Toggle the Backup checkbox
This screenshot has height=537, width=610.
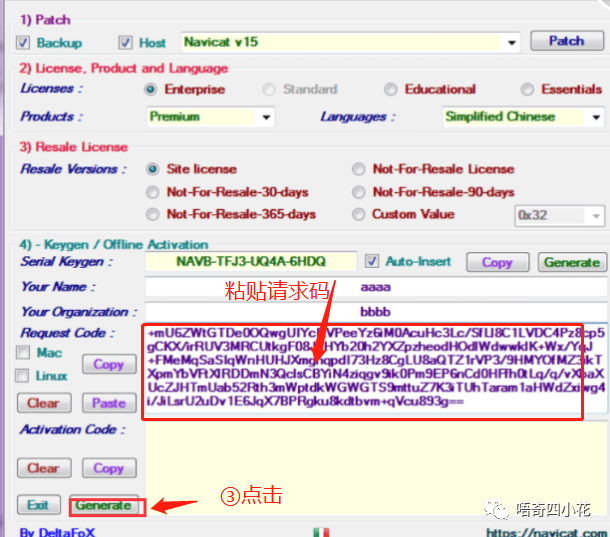point(23,42)
